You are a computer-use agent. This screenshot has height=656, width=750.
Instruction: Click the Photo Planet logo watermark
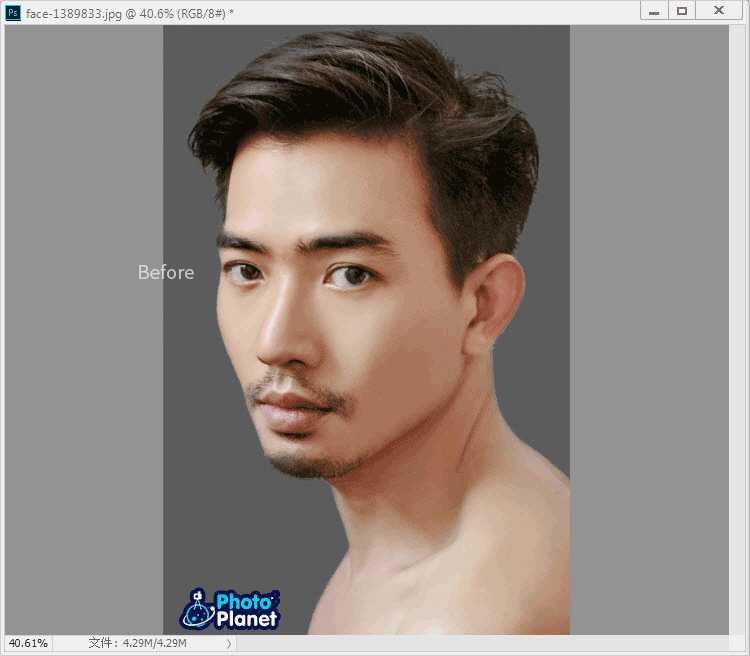231,609
